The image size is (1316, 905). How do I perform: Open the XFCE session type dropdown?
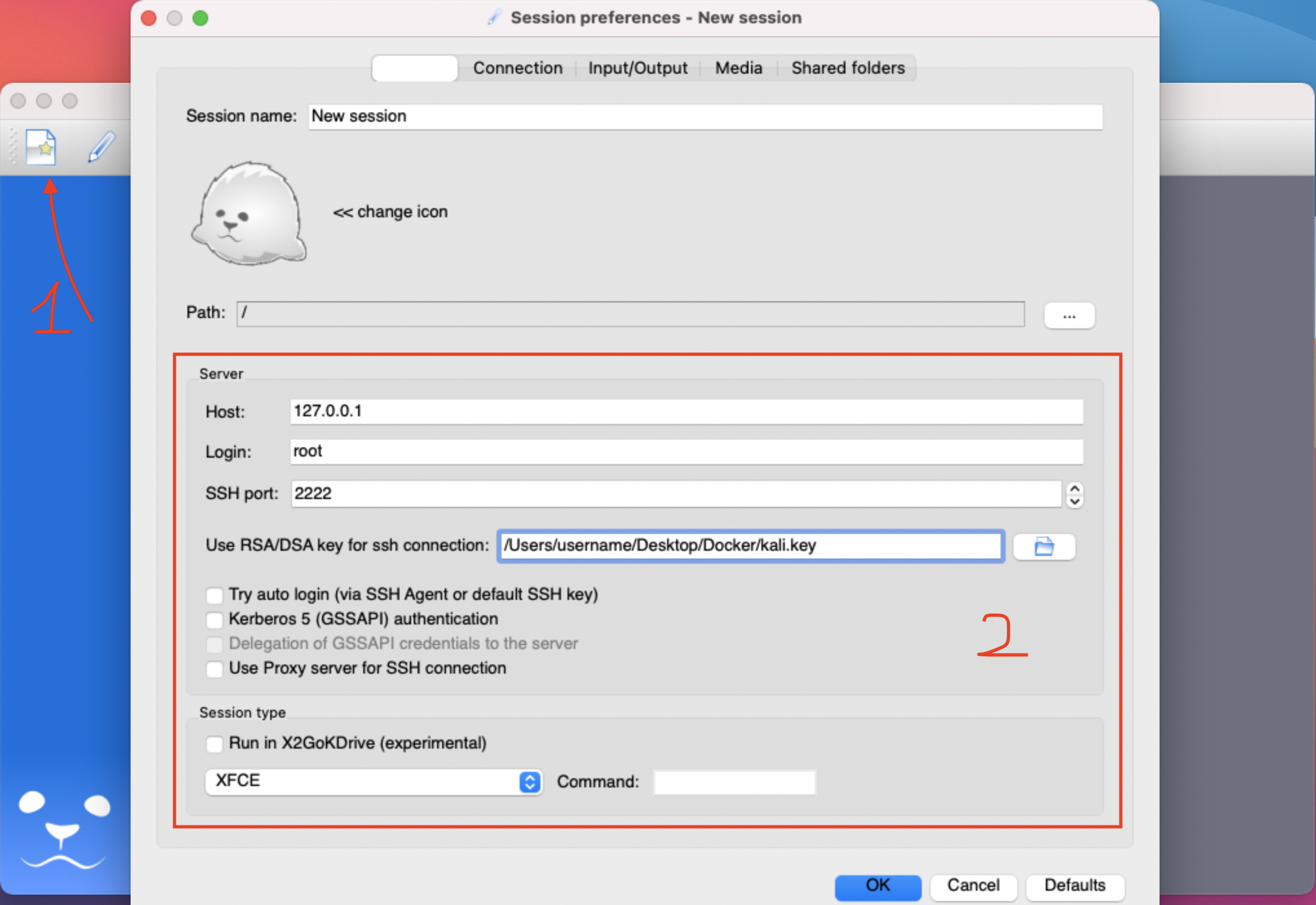(x=373, y=782)
